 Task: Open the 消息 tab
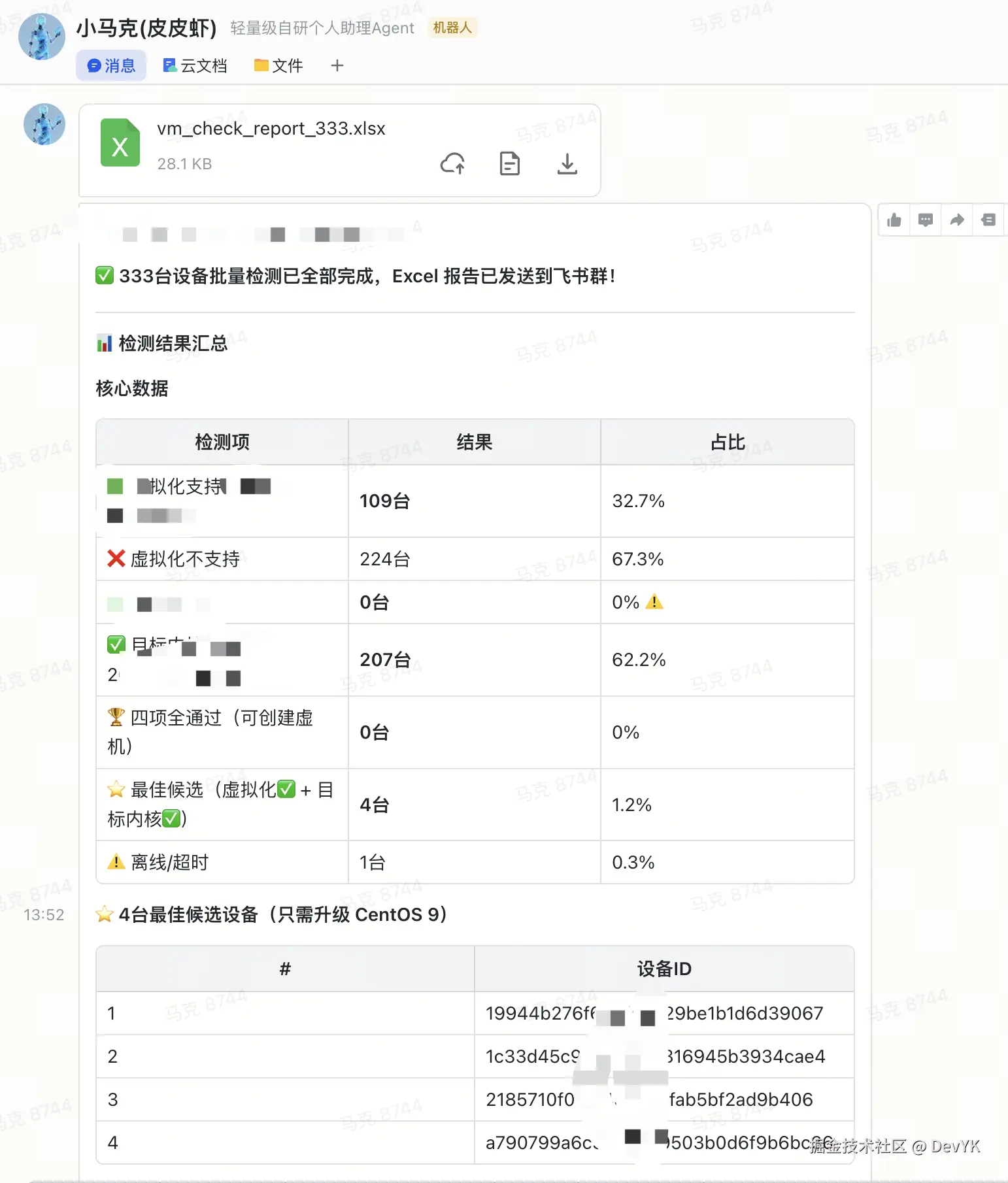tap(111, 66)
